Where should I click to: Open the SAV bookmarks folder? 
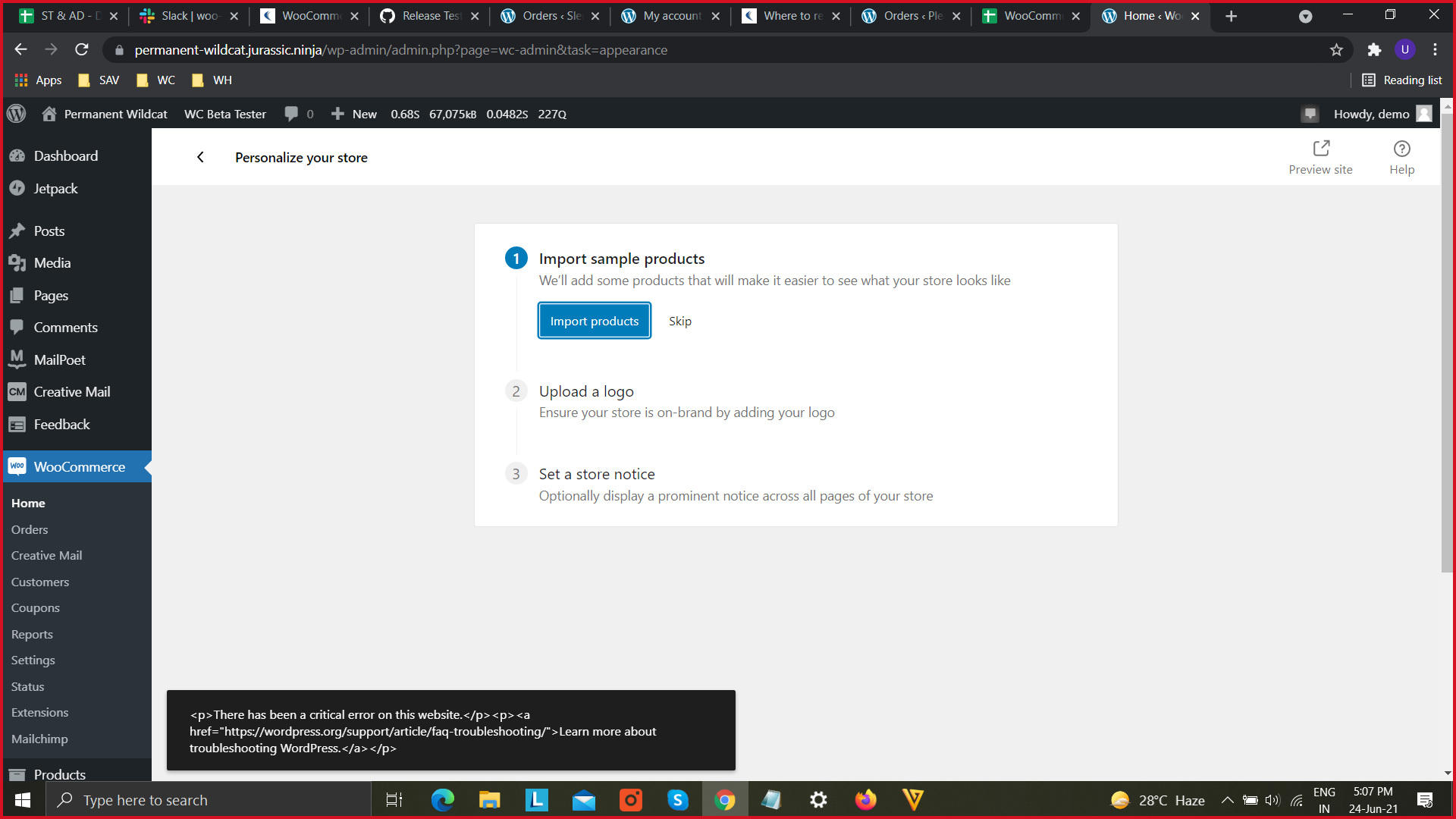pyautogui.click(x=98, y=80)
